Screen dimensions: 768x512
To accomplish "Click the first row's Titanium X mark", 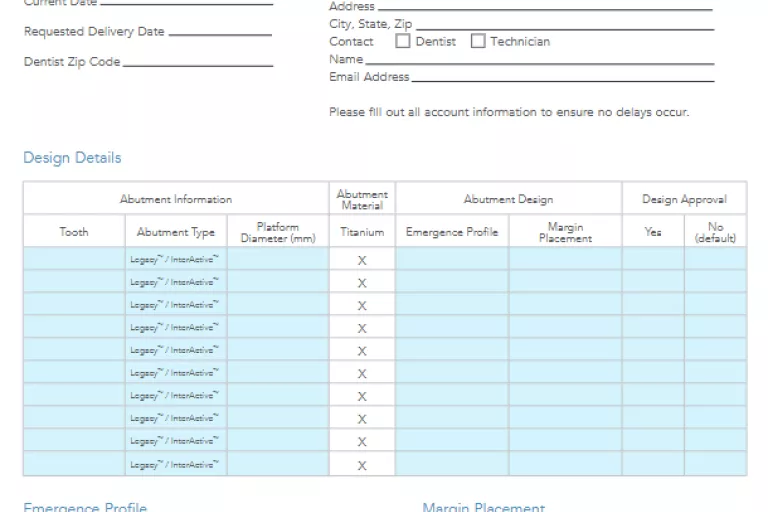I will tap(362, 260).
